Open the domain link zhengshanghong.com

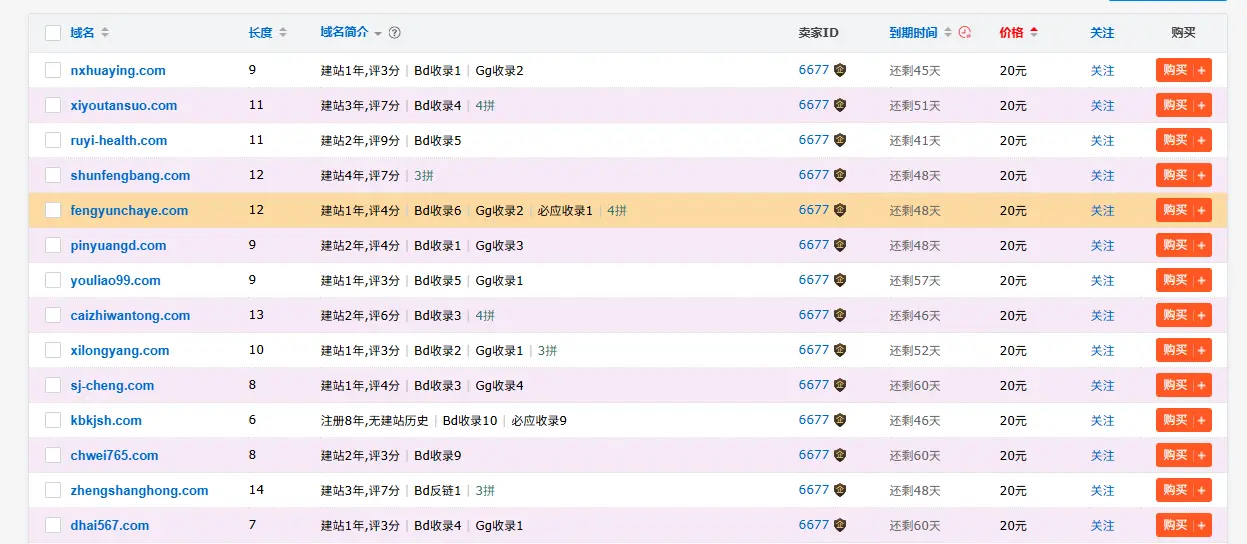(x=139, y=491)
